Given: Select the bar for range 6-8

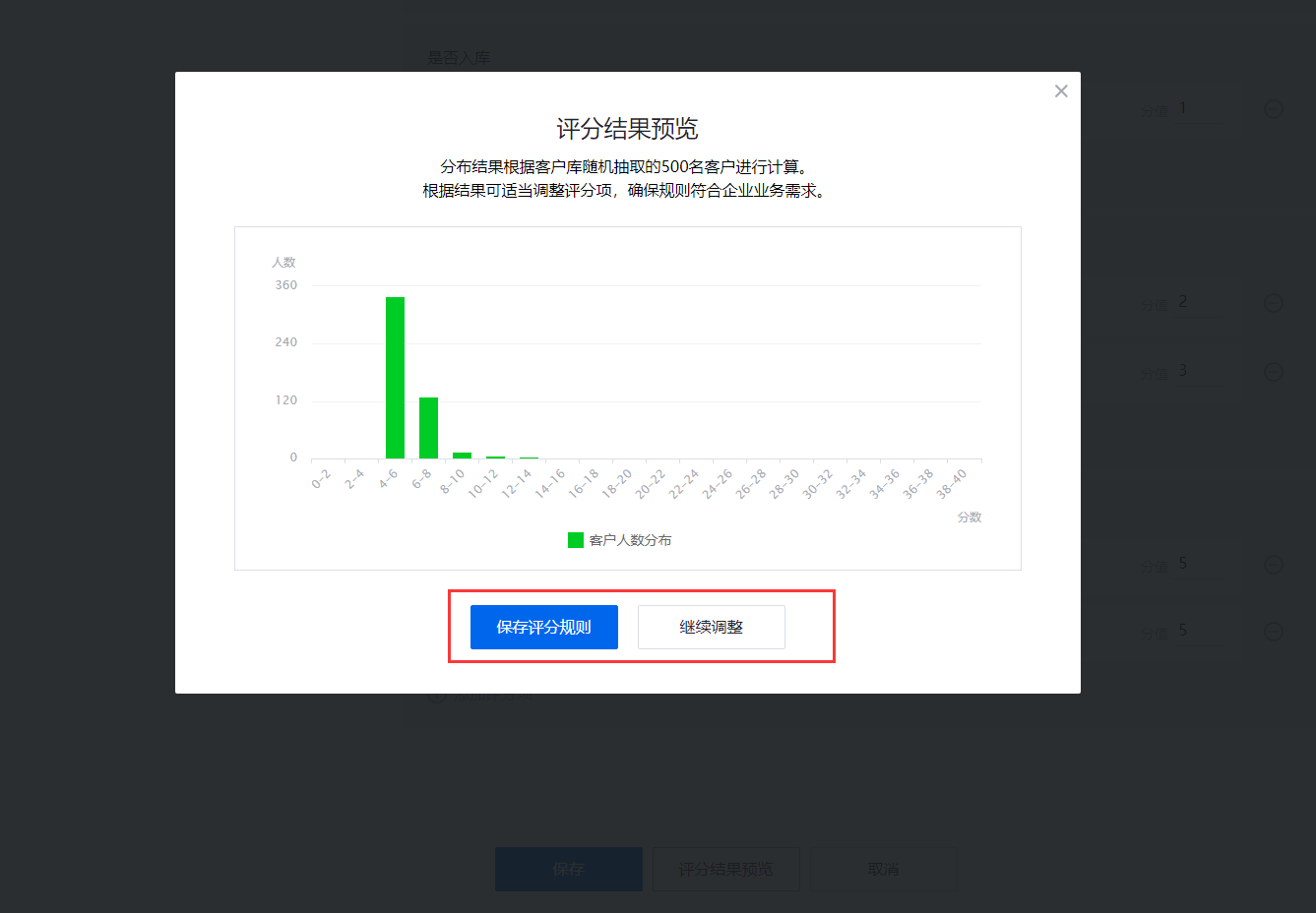Looking at the screenshot, I should 428,428.
